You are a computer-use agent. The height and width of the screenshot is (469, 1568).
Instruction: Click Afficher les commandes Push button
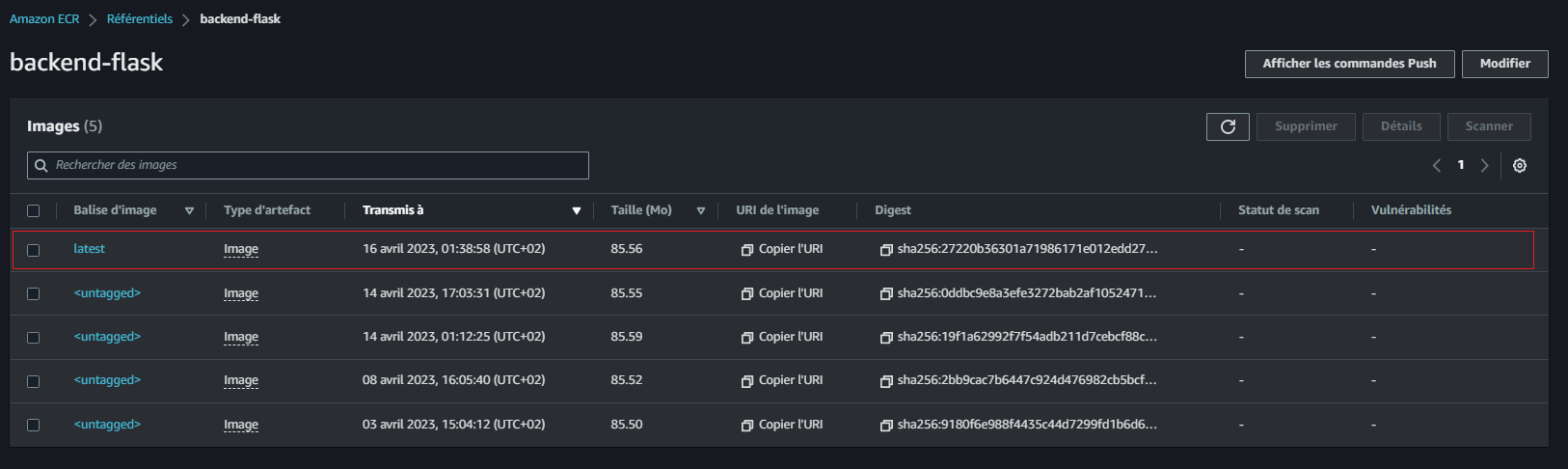click(1350, 64)
